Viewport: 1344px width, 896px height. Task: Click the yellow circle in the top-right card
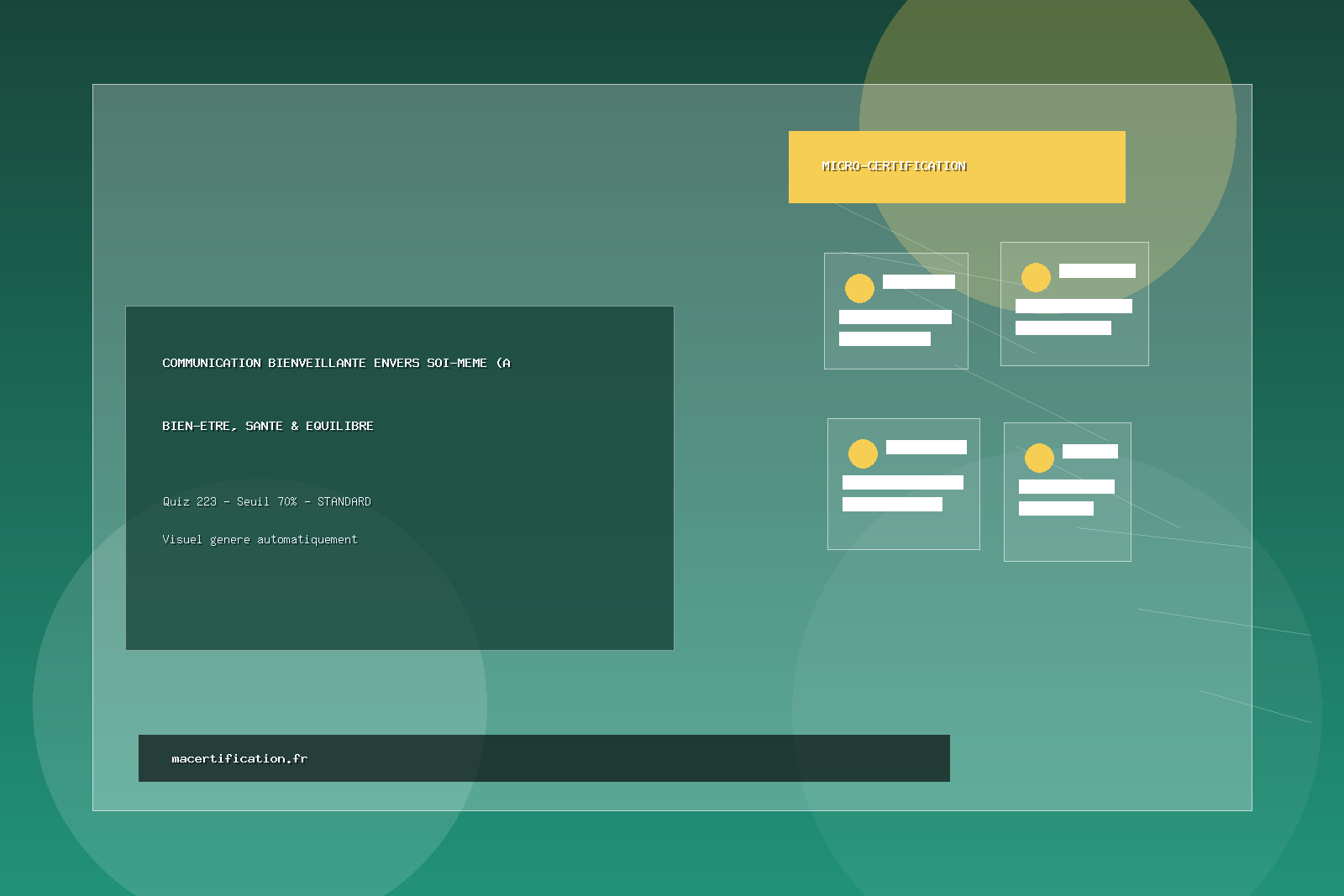1036,277
